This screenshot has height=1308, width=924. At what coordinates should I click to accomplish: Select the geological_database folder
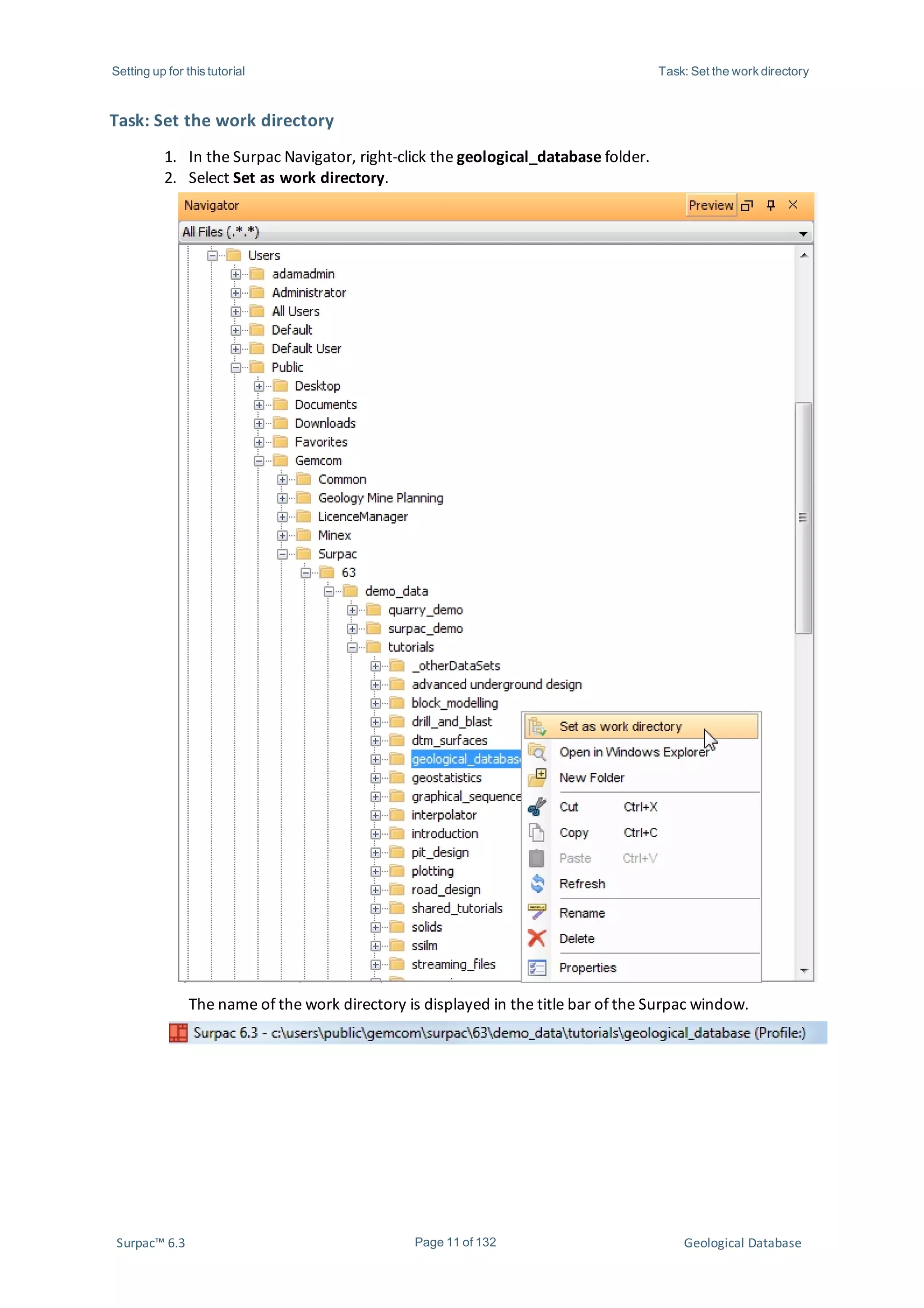click(465, 760)
